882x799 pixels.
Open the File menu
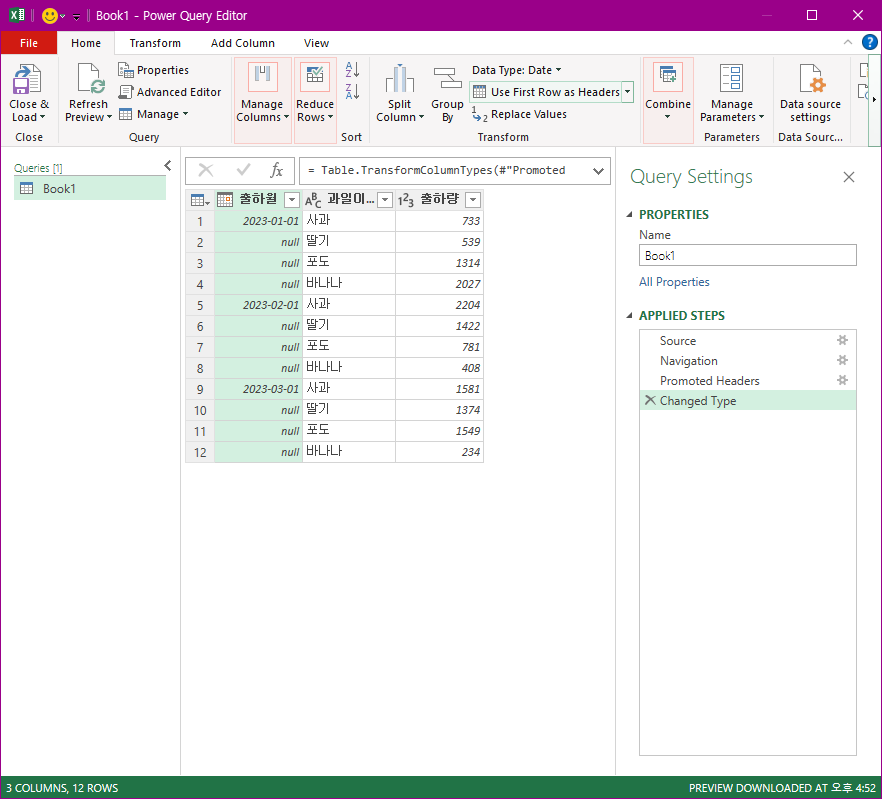point(29,43)
